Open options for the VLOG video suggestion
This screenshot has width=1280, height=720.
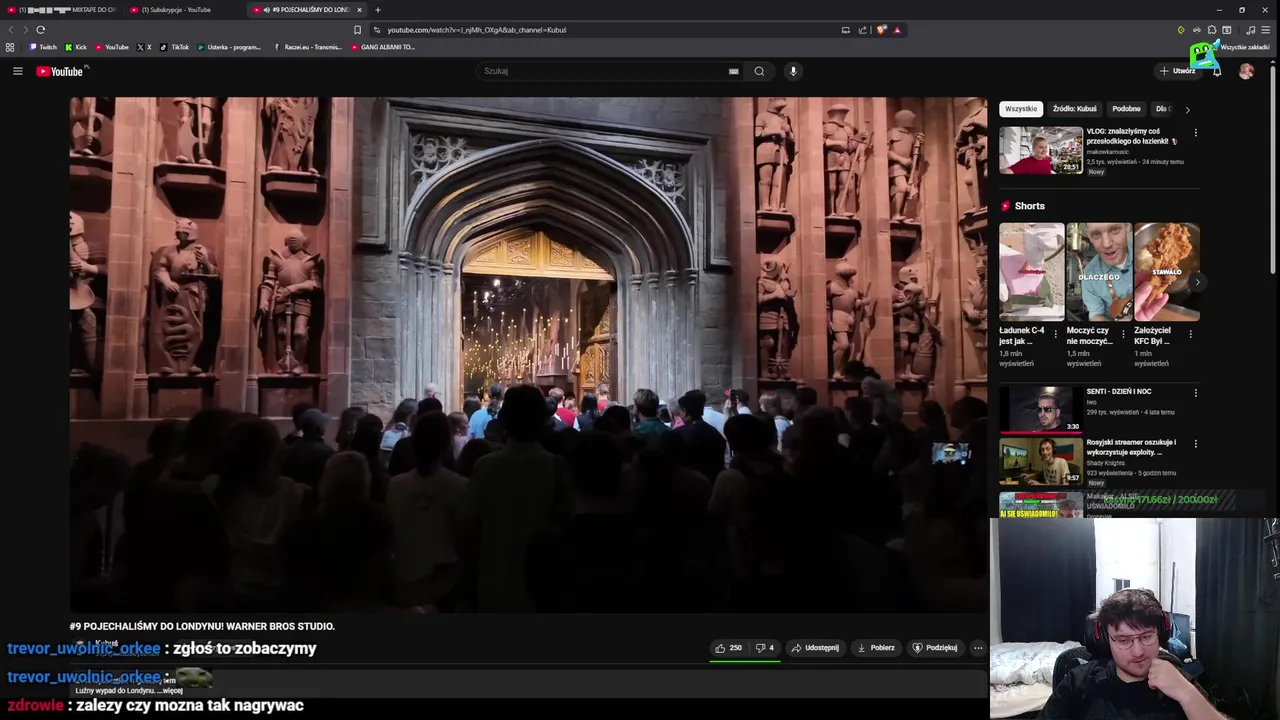(x=1195, y=132)
